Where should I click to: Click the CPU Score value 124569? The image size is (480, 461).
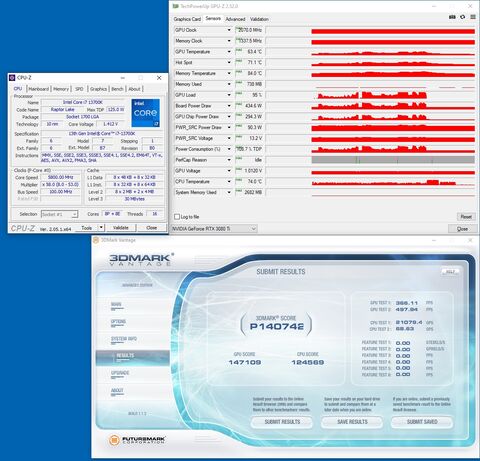click(308, 362)
